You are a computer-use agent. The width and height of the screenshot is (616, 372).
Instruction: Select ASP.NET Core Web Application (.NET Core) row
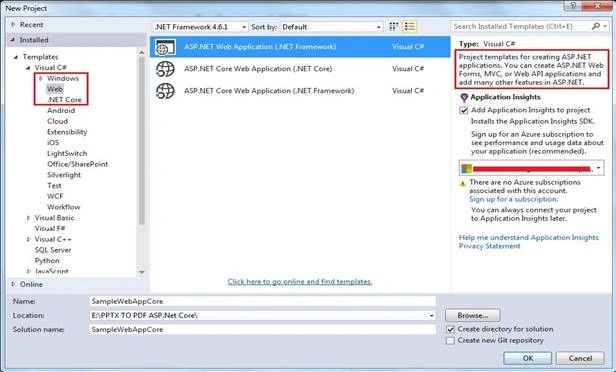point(300,69)
